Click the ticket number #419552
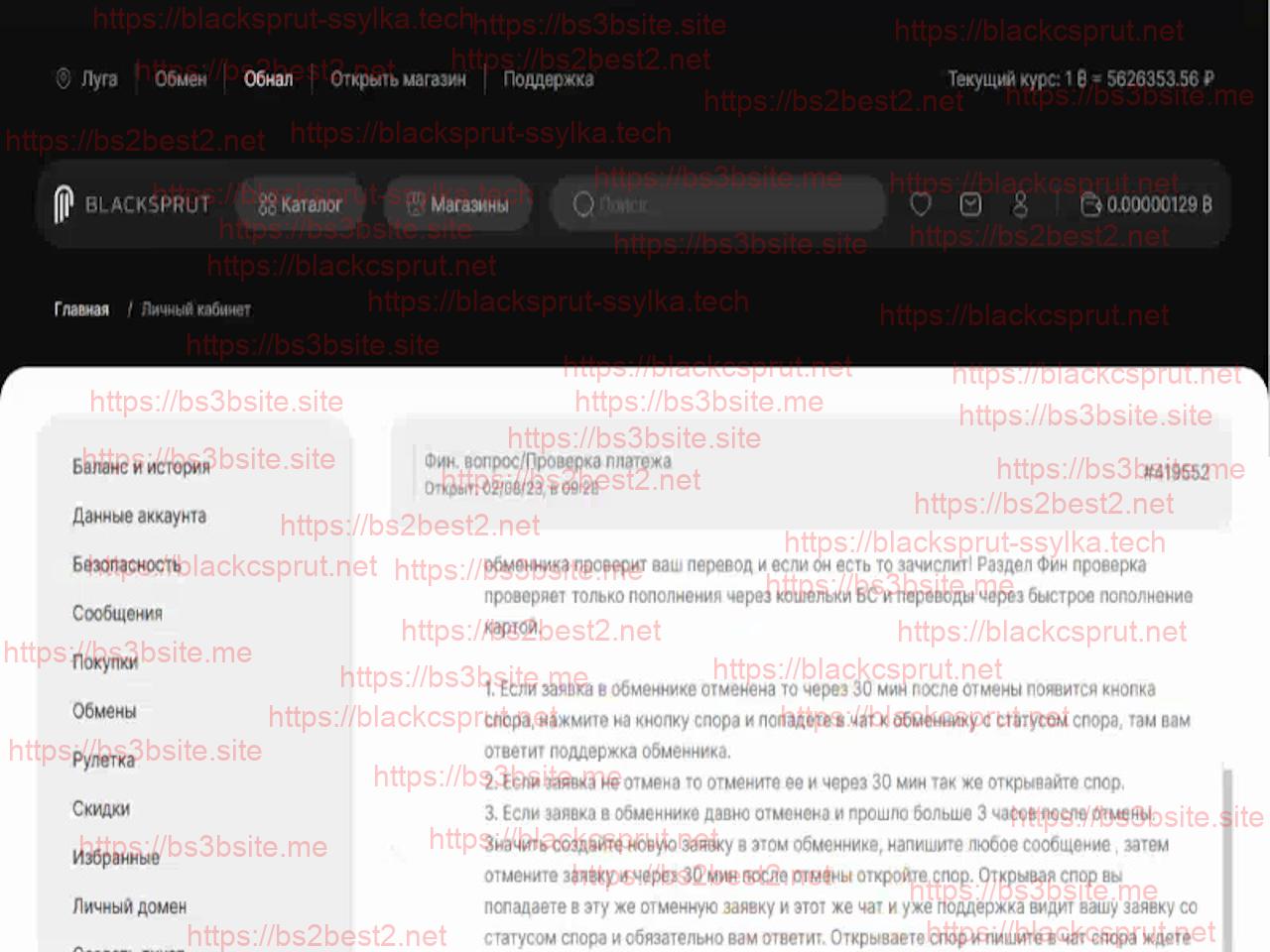The width and height of the screenshot is (1270, 952). pos(1177,473)
